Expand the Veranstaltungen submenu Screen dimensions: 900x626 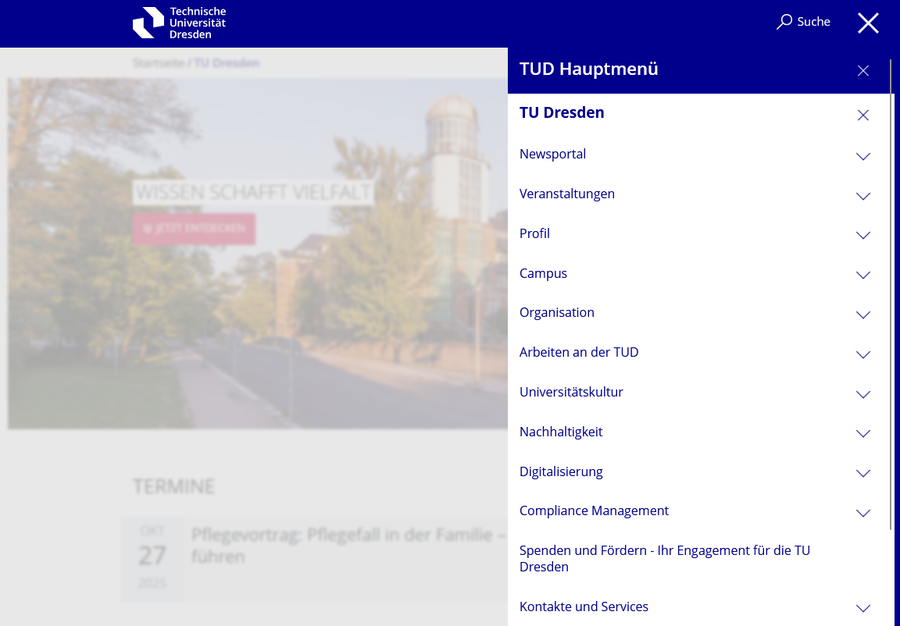coord(863,196)
